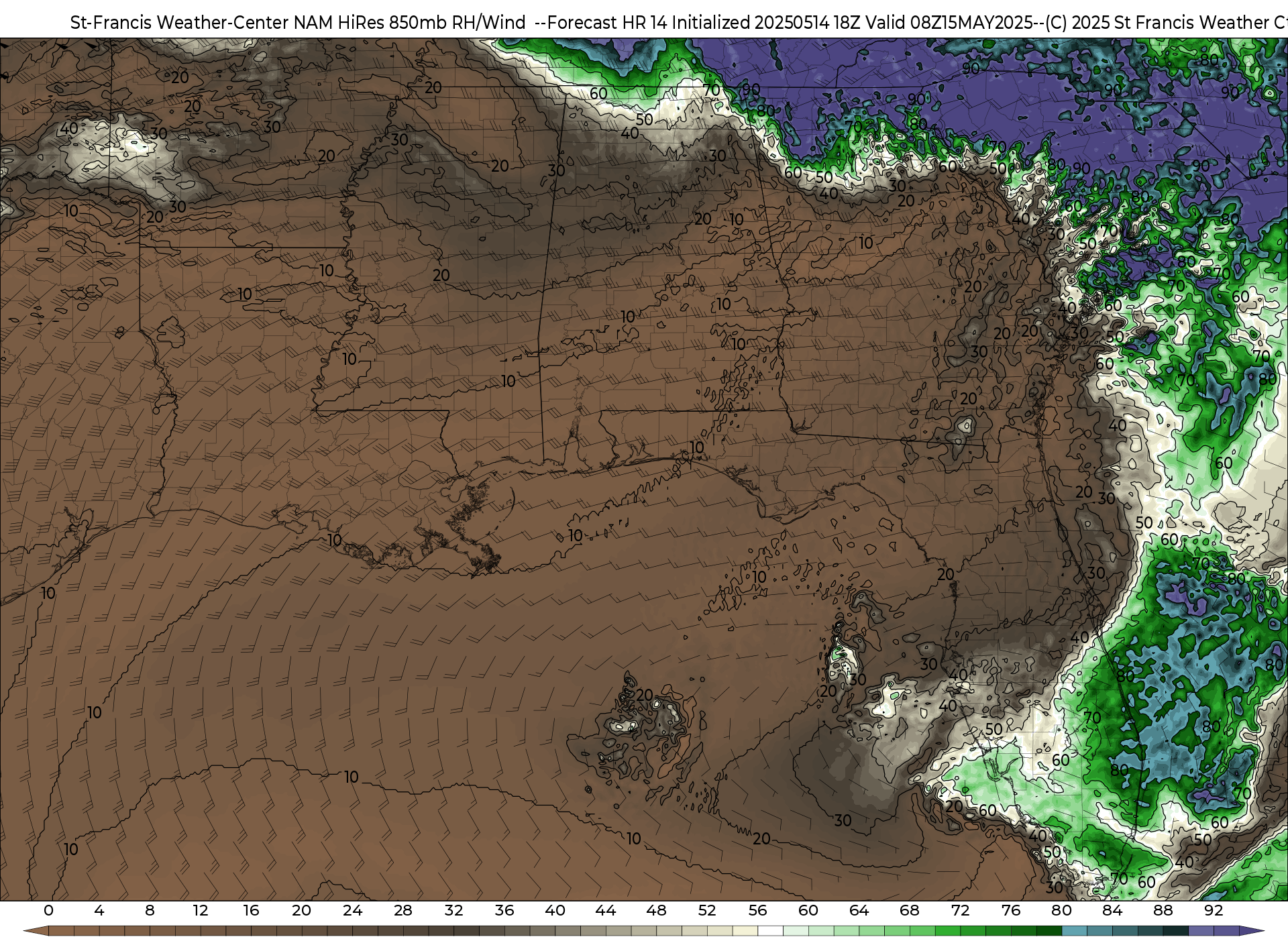Viewport: 1288px width, 939px height.
Task: Click the colorbar tick label '52'
Action: 707,910
